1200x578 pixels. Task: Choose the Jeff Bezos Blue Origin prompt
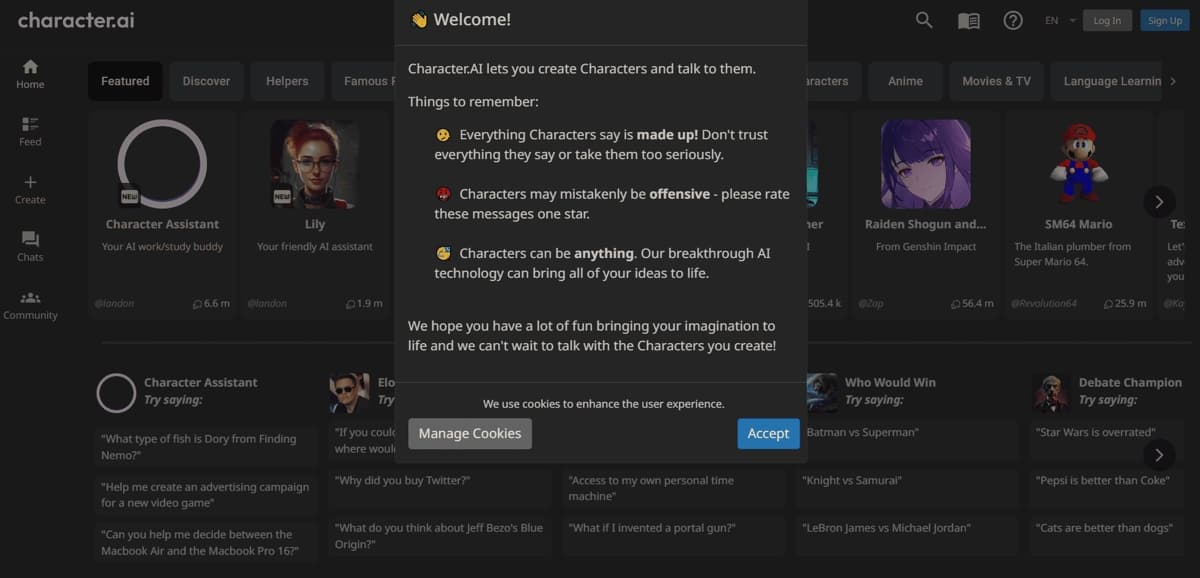(440, 535)
